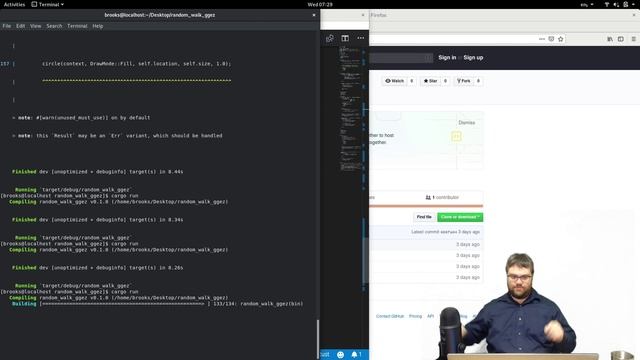Viewport: 640px width, 360px height.
Task: Close the Terminal window
Action: click(314, 15)
